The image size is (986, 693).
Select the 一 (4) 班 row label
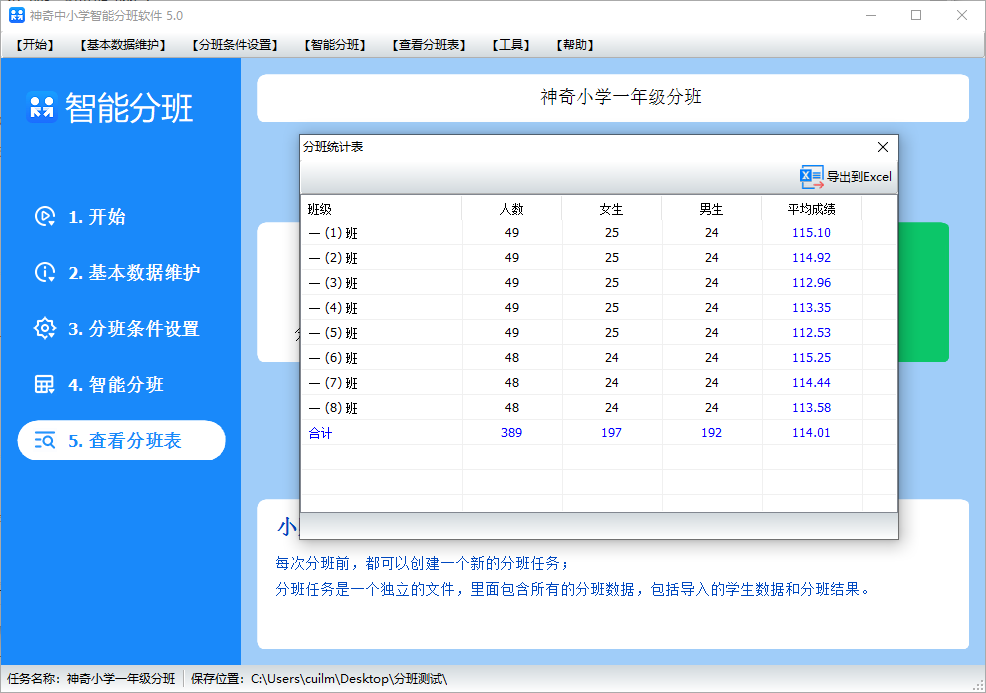333,308
